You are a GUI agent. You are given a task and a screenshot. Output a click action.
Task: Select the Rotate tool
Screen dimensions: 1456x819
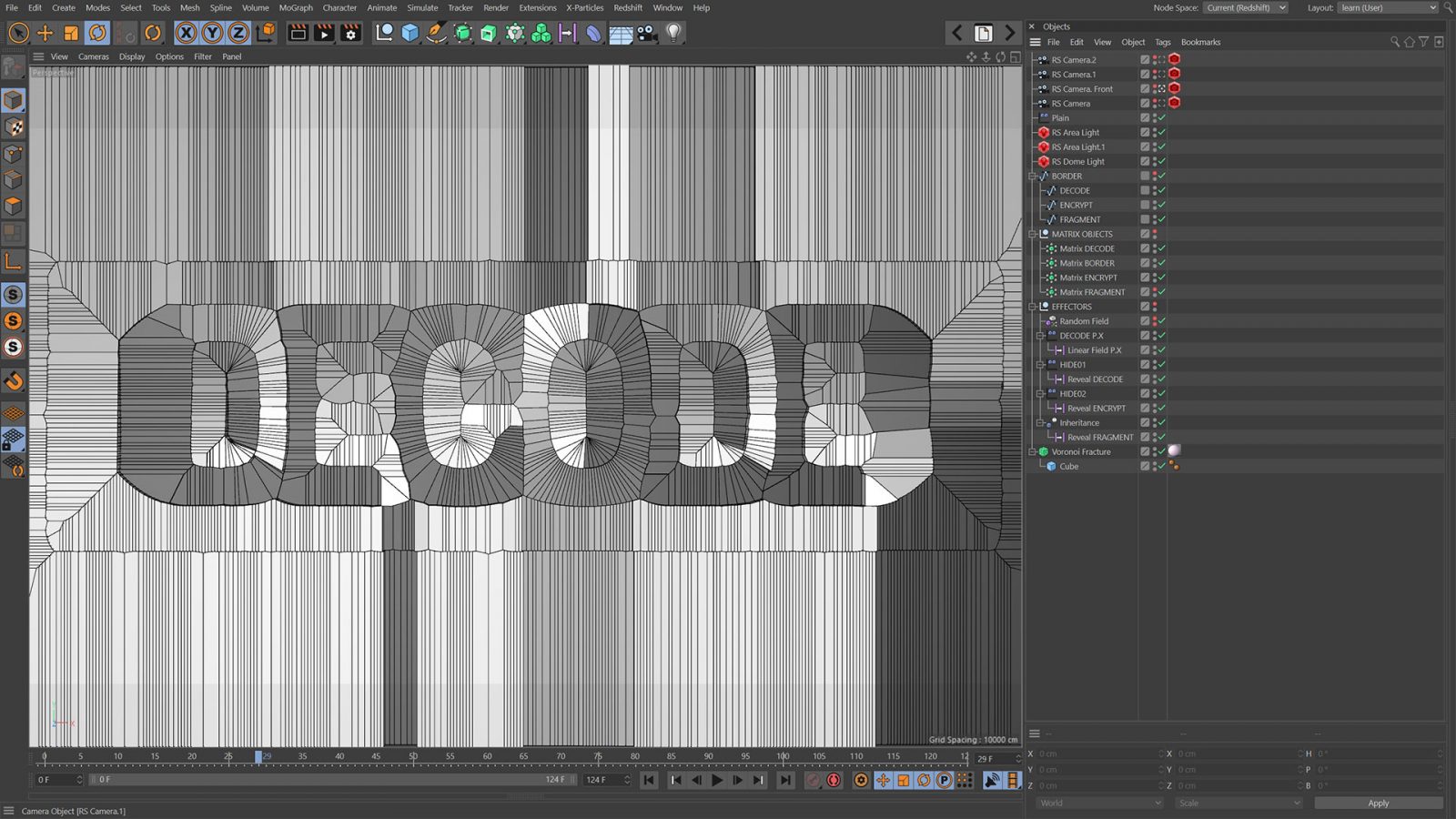click(97, 33)
